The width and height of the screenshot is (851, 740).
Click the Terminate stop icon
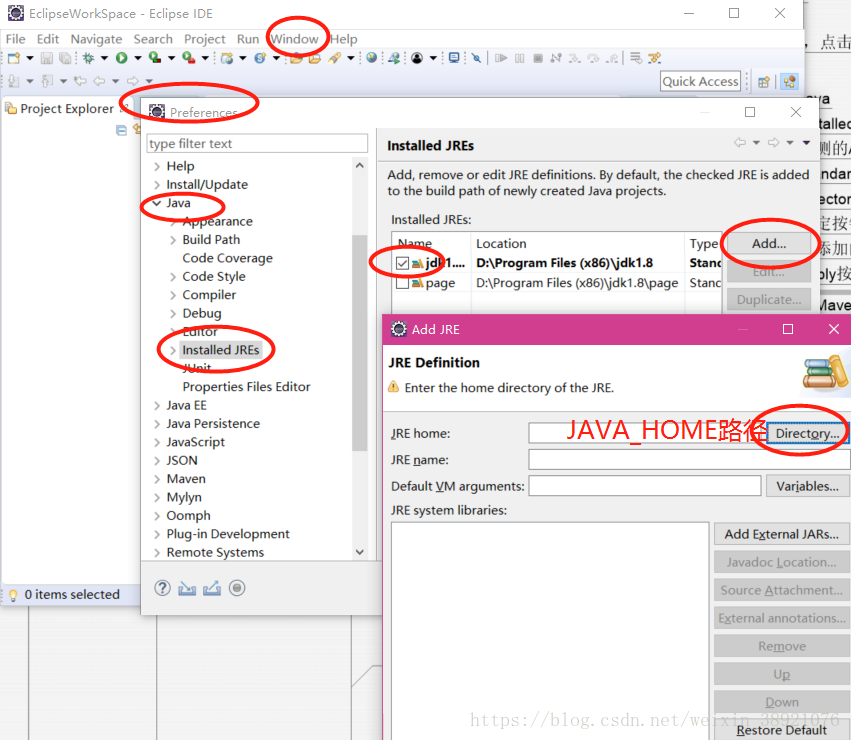(x=538, y=58)
